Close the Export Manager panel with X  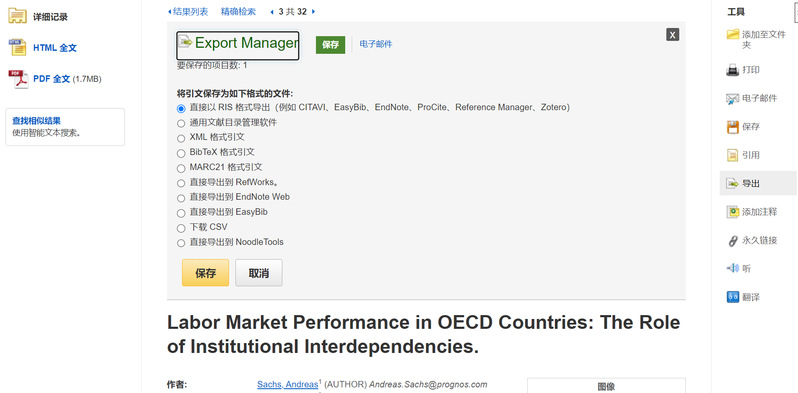(672, 35)
